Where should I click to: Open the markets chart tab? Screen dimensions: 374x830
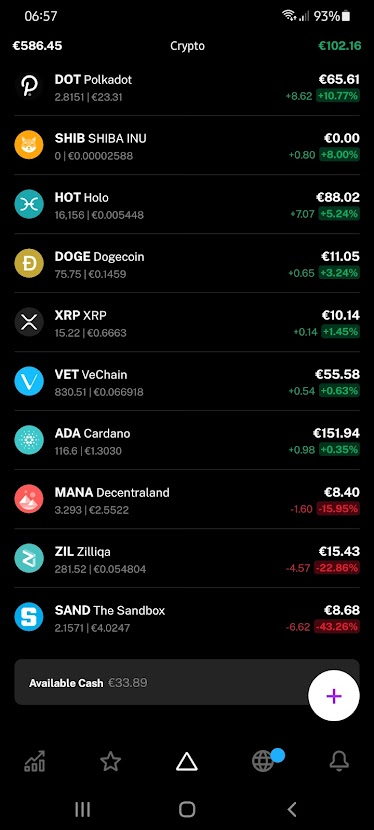[x=35, y=762]
